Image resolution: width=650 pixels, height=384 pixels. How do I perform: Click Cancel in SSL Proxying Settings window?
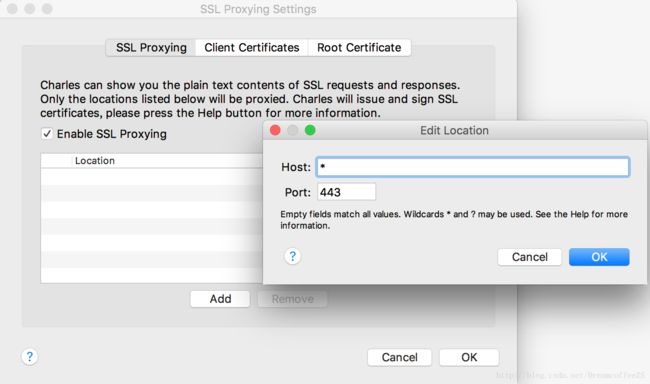point(399,357)
